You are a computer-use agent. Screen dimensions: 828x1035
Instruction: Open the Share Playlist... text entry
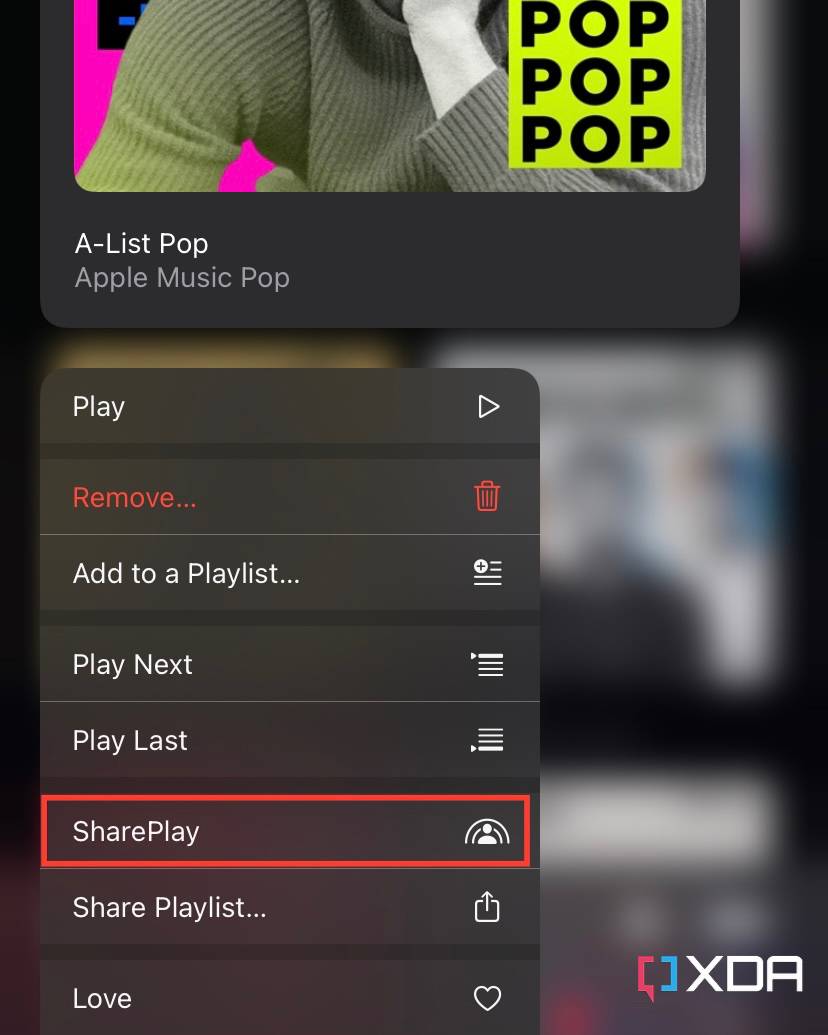tap(170, 908)
